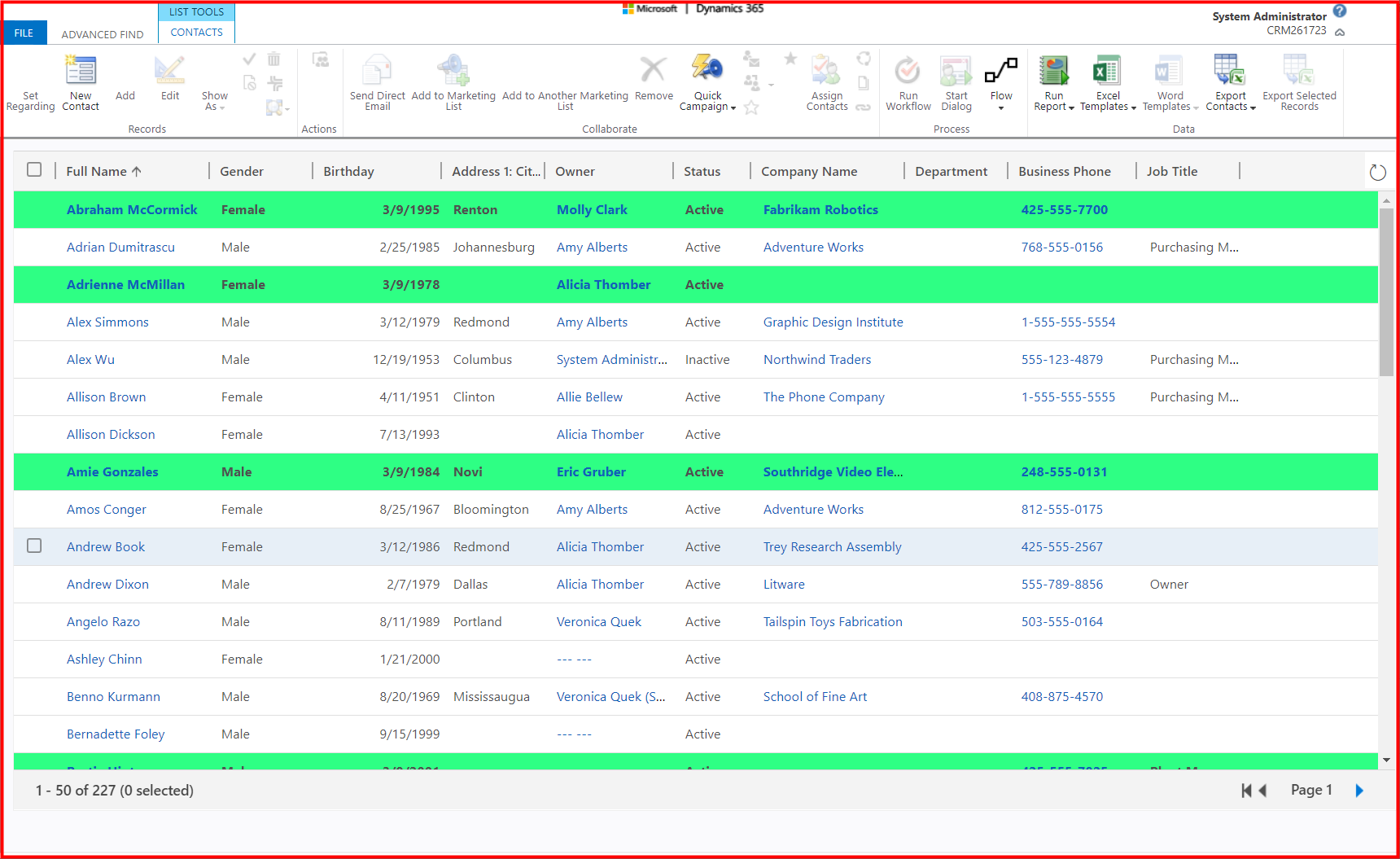1400x859 pixels.
Task: Check the Andrew Book row checkbox
Action: (x=34, y=546)
